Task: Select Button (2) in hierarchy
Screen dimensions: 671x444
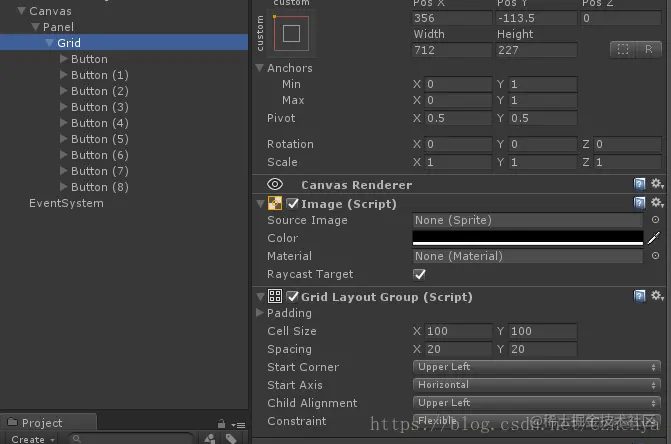Action: (x=100, y=91)
